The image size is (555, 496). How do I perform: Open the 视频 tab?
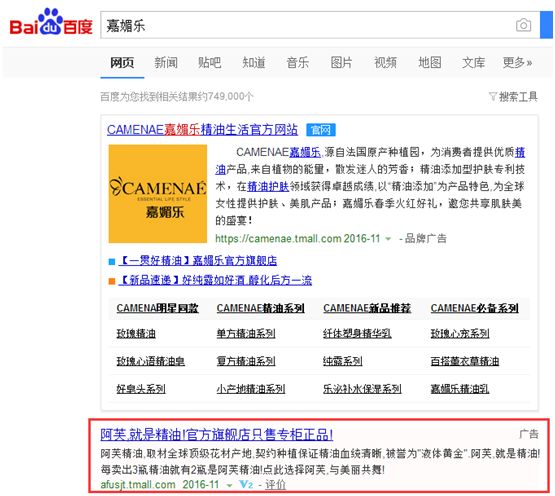click(385, 63)
